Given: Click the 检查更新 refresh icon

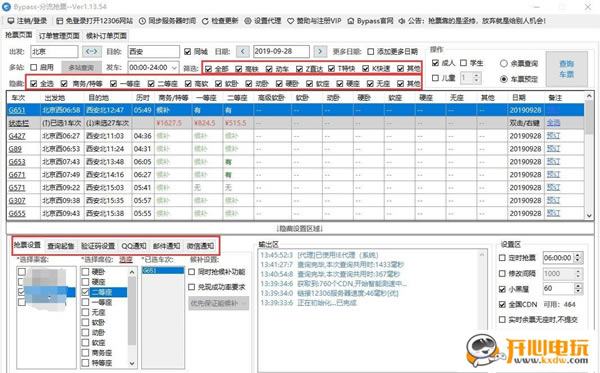Looking at the screenshot, I should click(x=205, y=21).
